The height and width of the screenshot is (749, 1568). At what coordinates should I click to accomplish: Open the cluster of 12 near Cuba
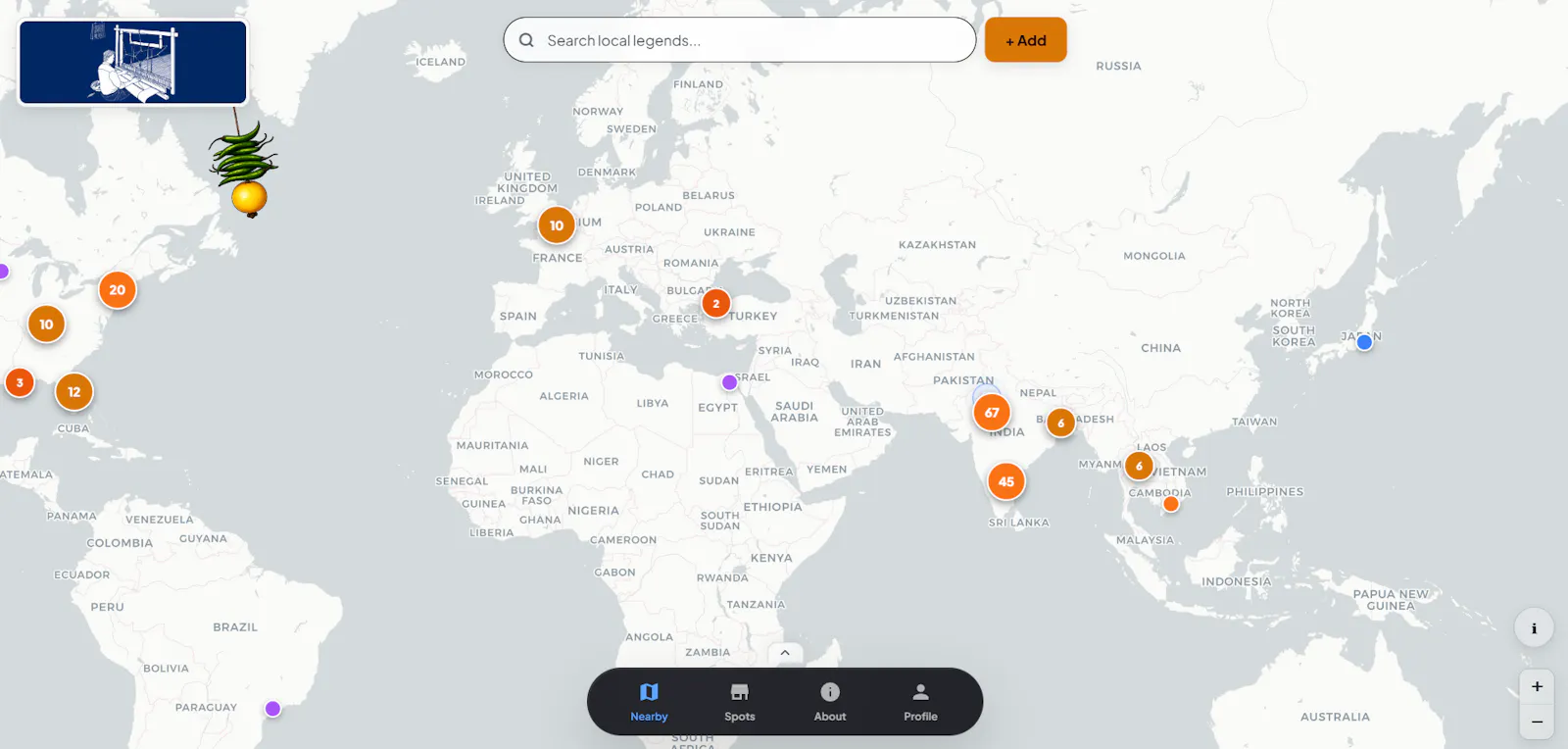(x=74, y=392)
